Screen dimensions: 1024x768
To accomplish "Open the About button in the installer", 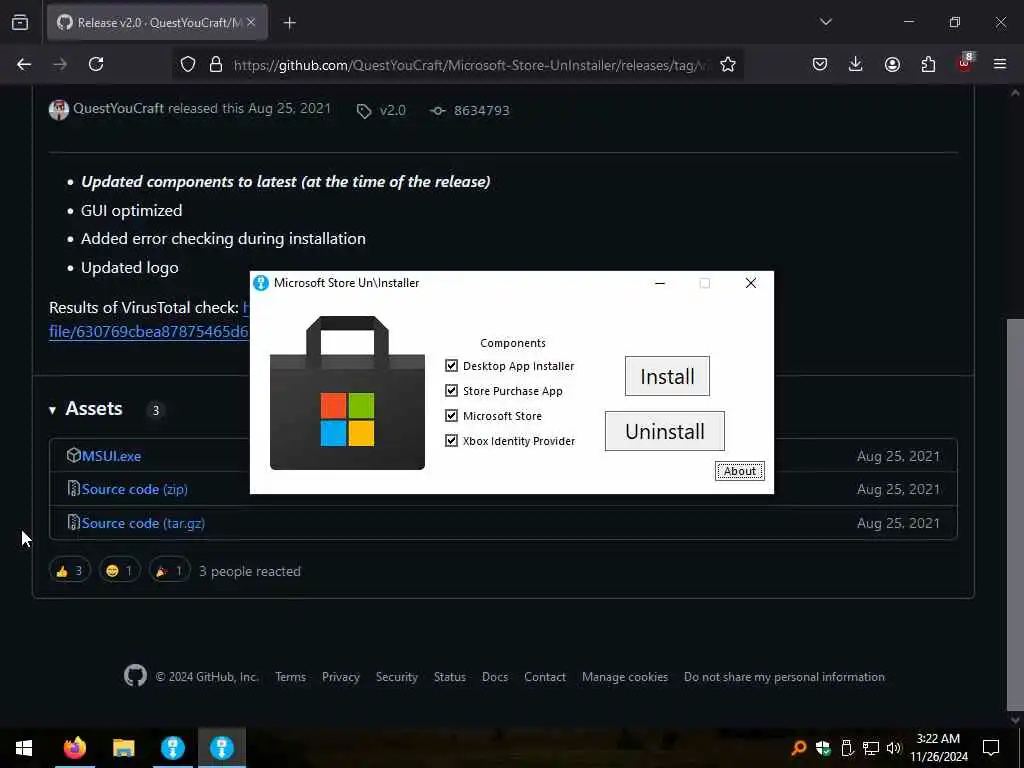I will pos(739,471).
